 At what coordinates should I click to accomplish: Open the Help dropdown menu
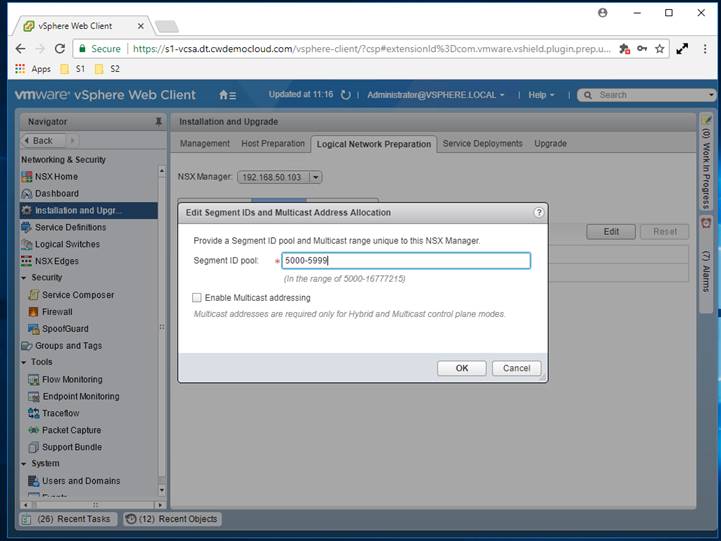541,95
